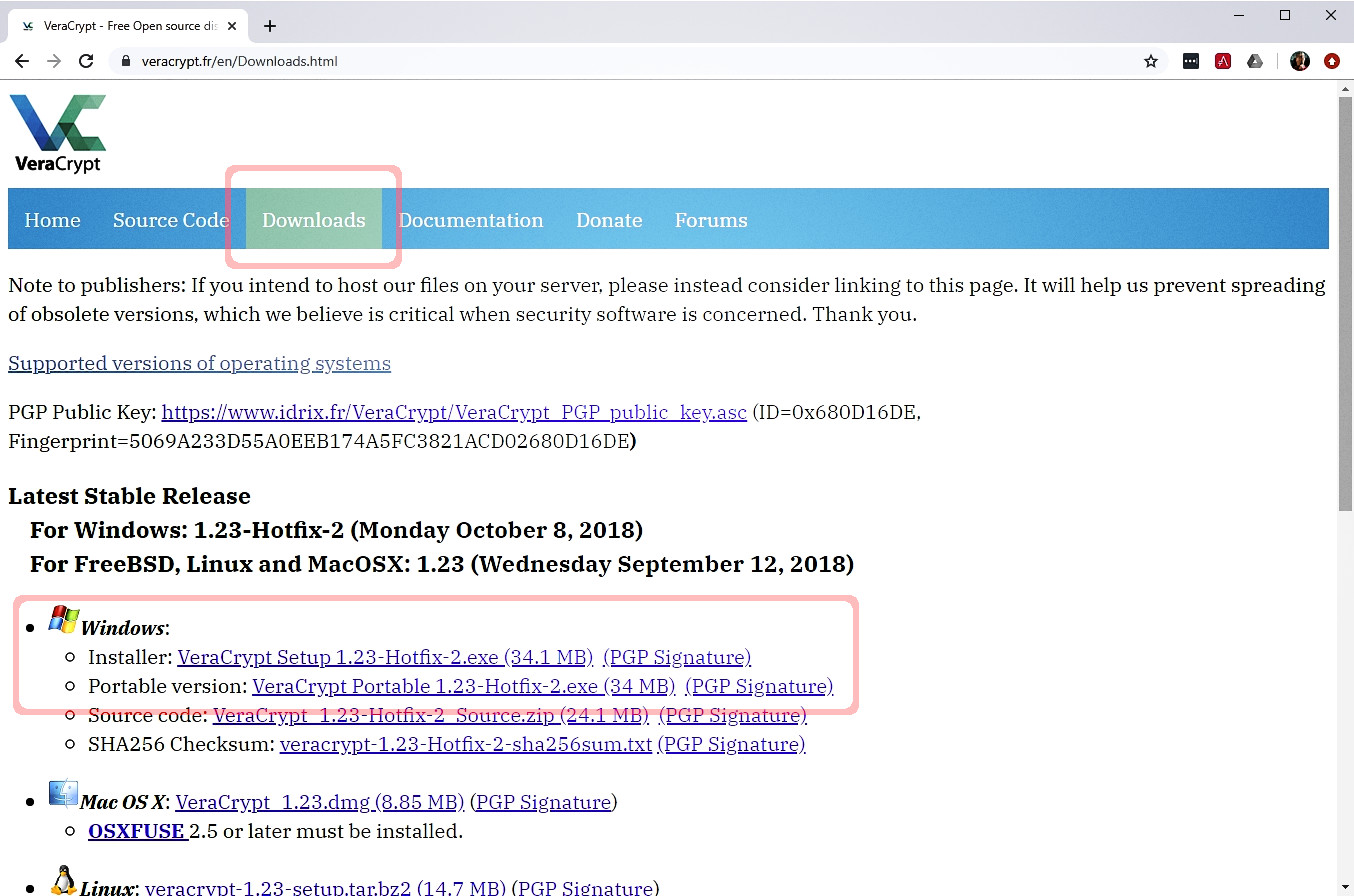This screenshot has width=1354, height=896.
Task: Click the browser back arrow
Action: point(22,61)
